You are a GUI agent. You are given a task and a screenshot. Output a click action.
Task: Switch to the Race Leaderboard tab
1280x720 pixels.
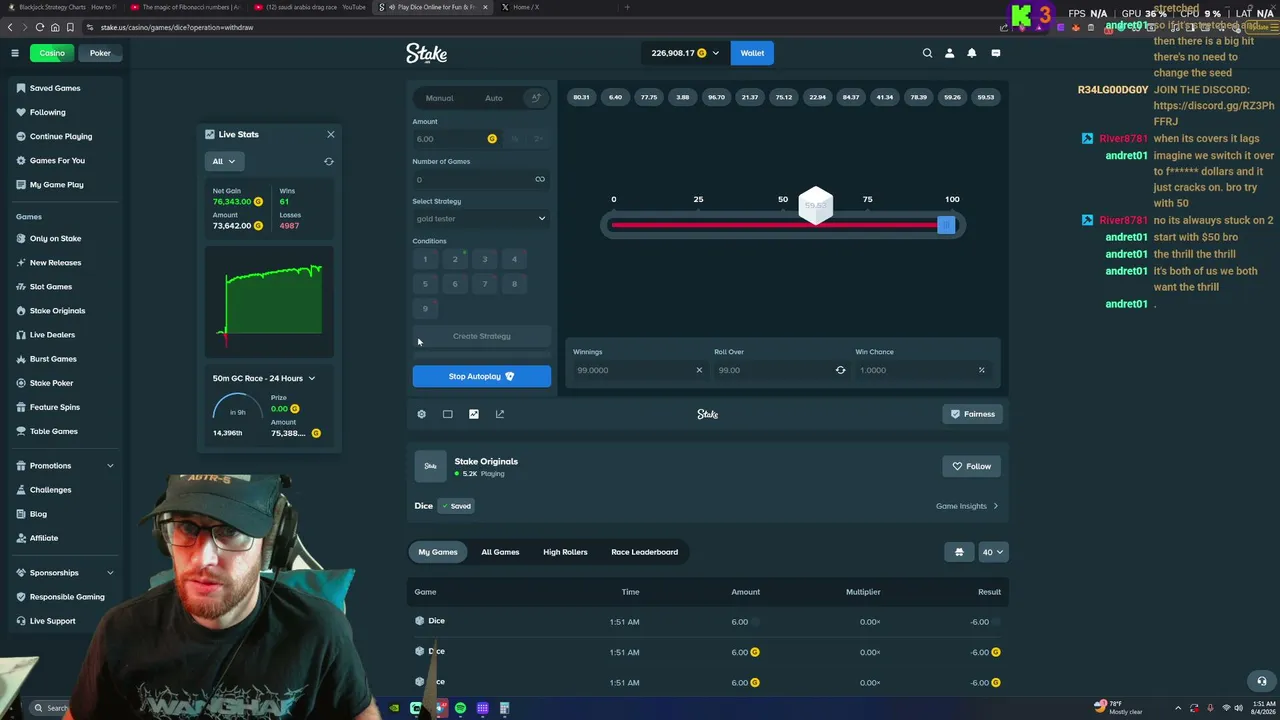[645, 552]
